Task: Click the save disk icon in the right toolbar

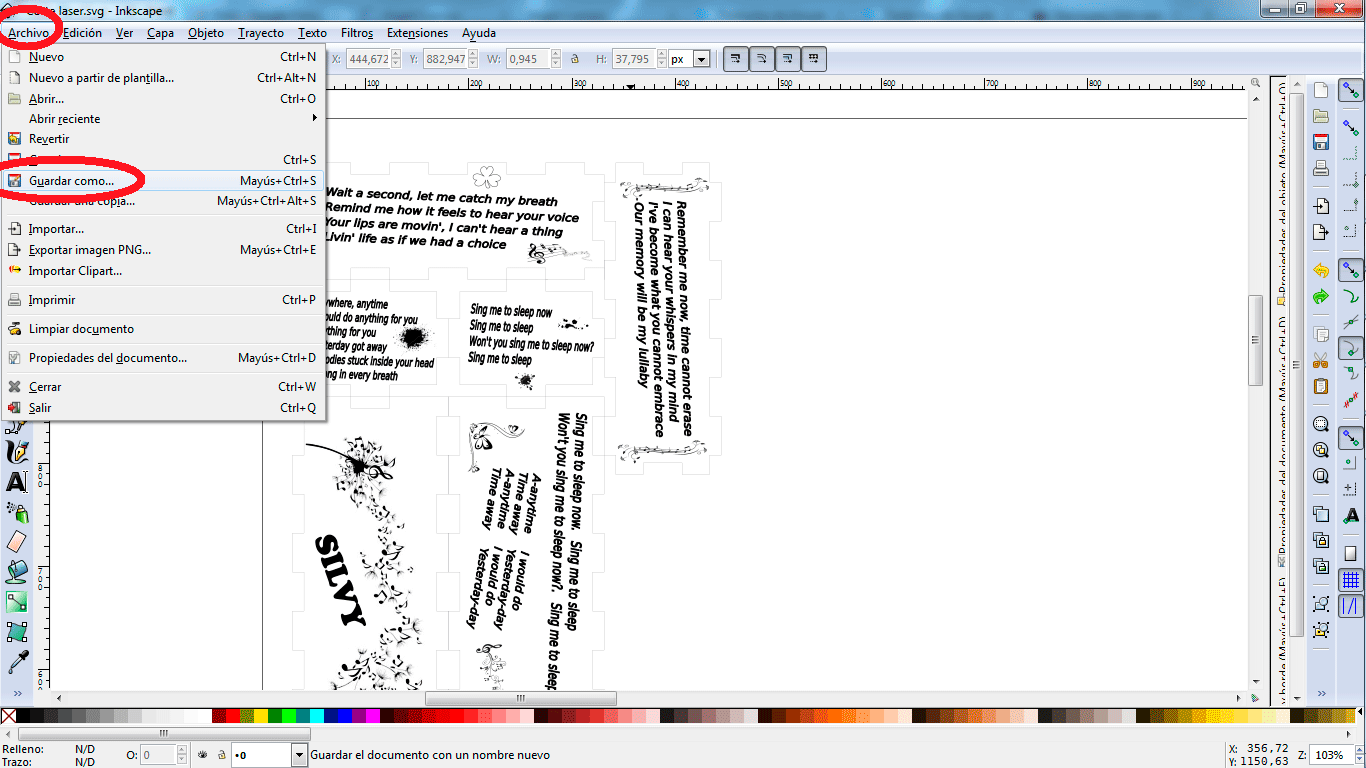Action: point(1321,141)
